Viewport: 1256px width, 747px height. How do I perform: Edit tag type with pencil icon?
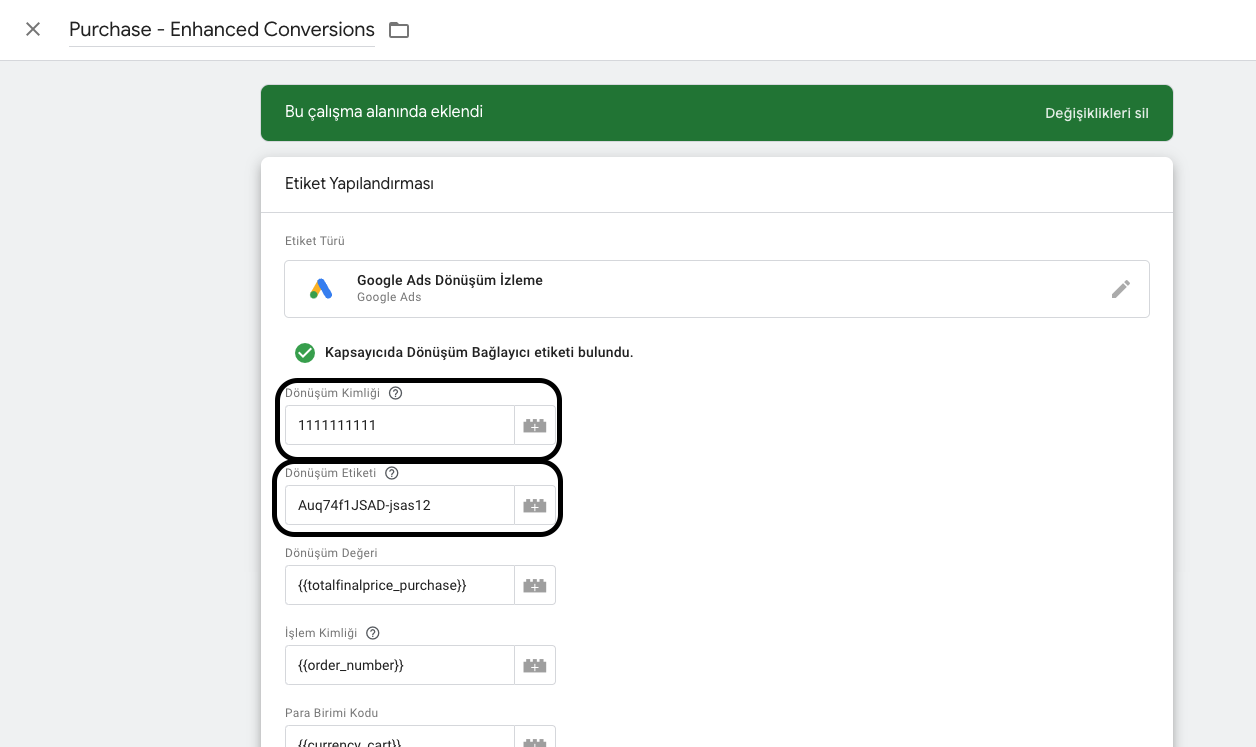[1121, 289]
